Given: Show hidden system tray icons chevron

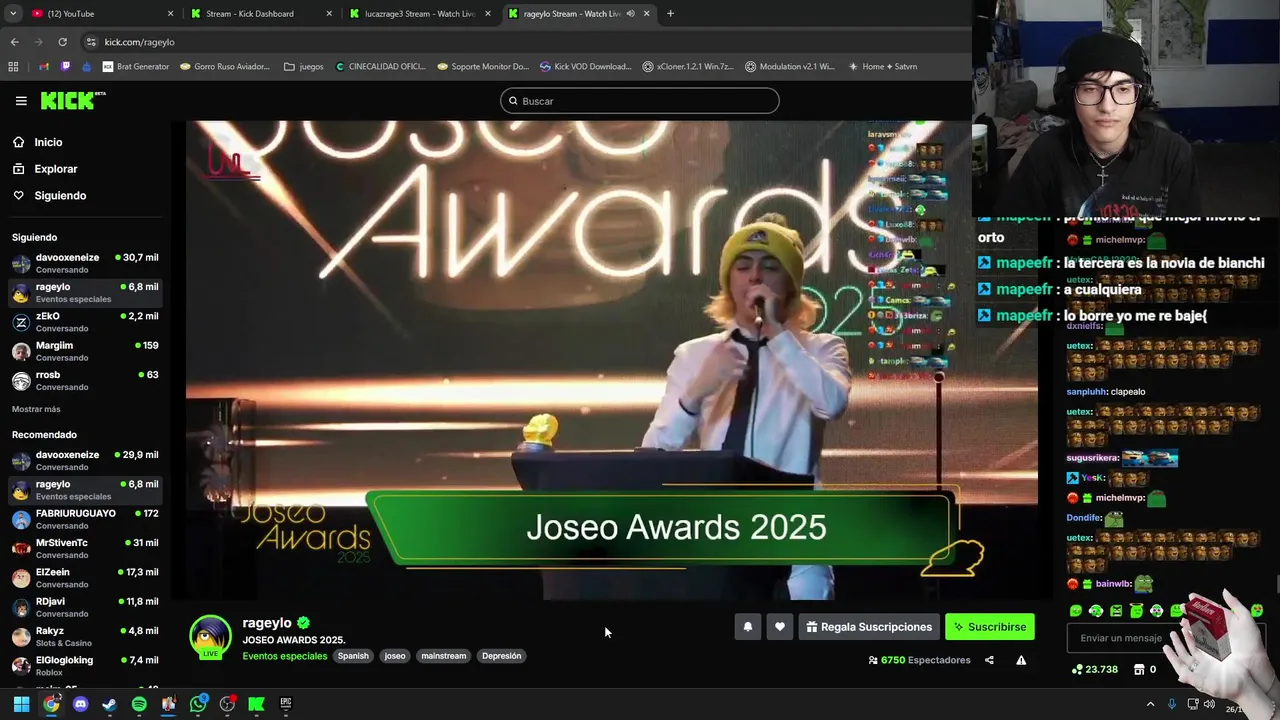Looking at the screenshot, I should click(x=1150, y=704).
